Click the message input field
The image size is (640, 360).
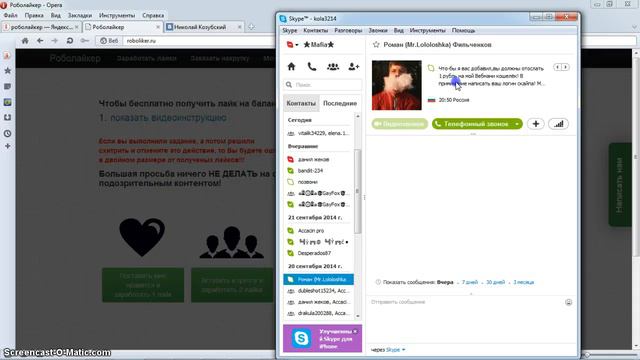[x=465, y=302]
